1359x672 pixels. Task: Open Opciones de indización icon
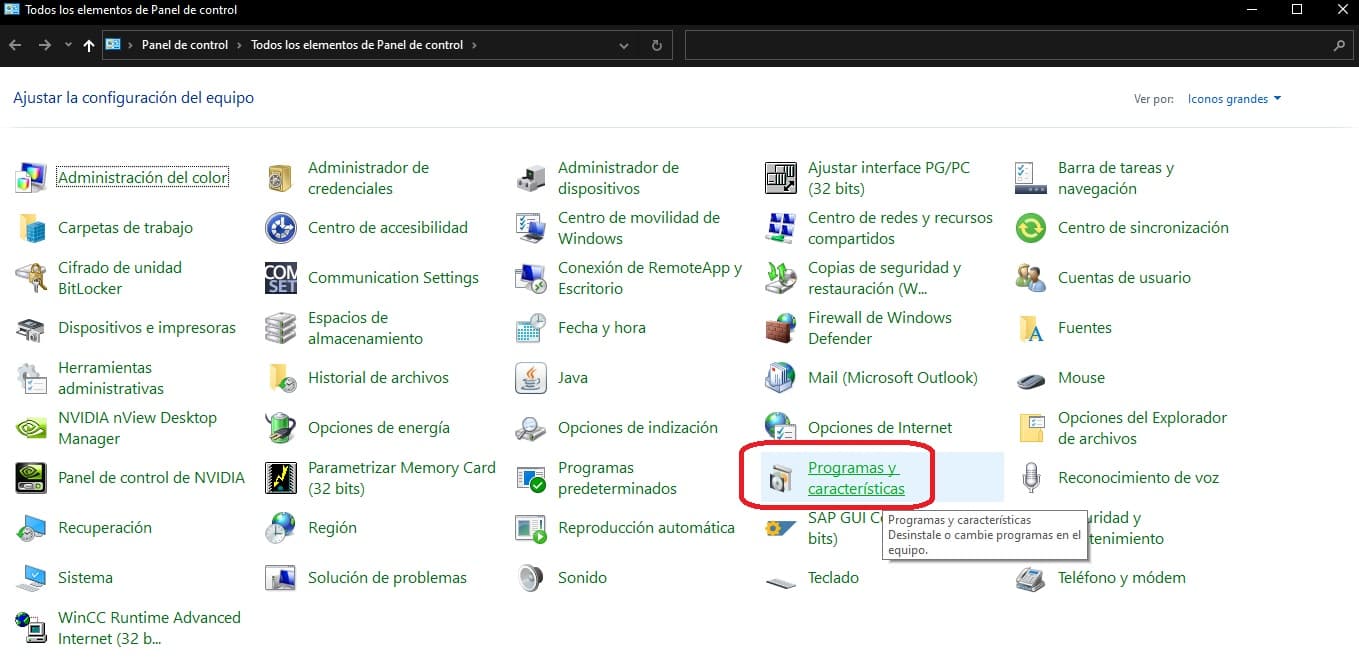(531, 428)
